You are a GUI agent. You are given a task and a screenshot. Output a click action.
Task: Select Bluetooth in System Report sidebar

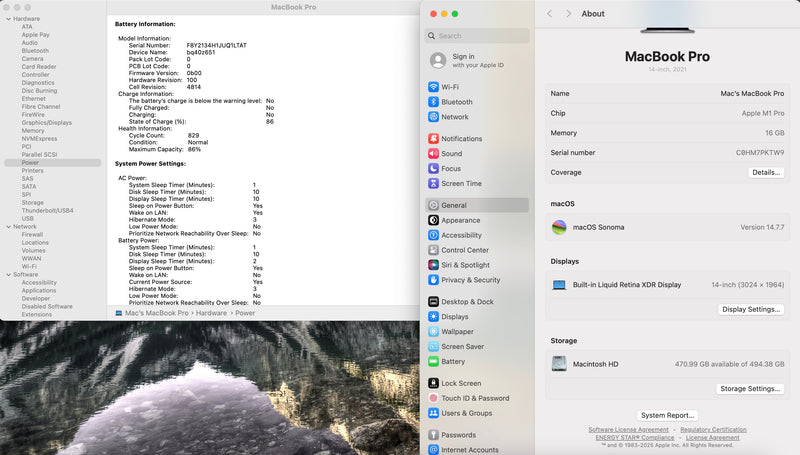[35, 50]
